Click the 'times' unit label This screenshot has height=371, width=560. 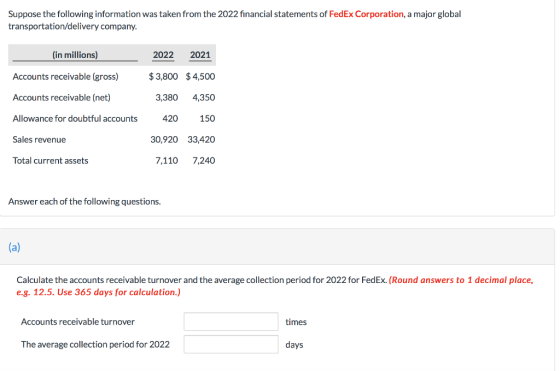click(x=296, y=322)
